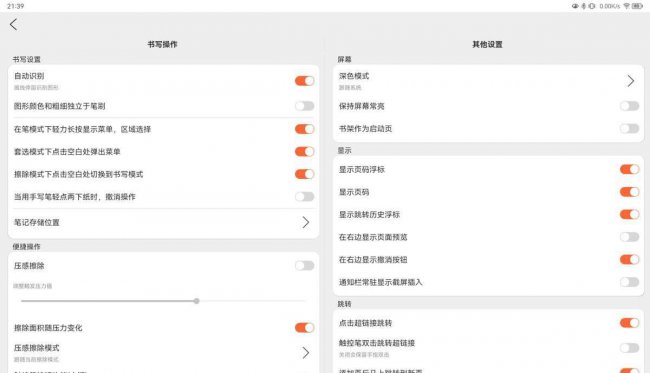This screenshot has width=650, height=373.
Task: Click the 笔记存储位置 label text
Action: click(x=37, y=223)
